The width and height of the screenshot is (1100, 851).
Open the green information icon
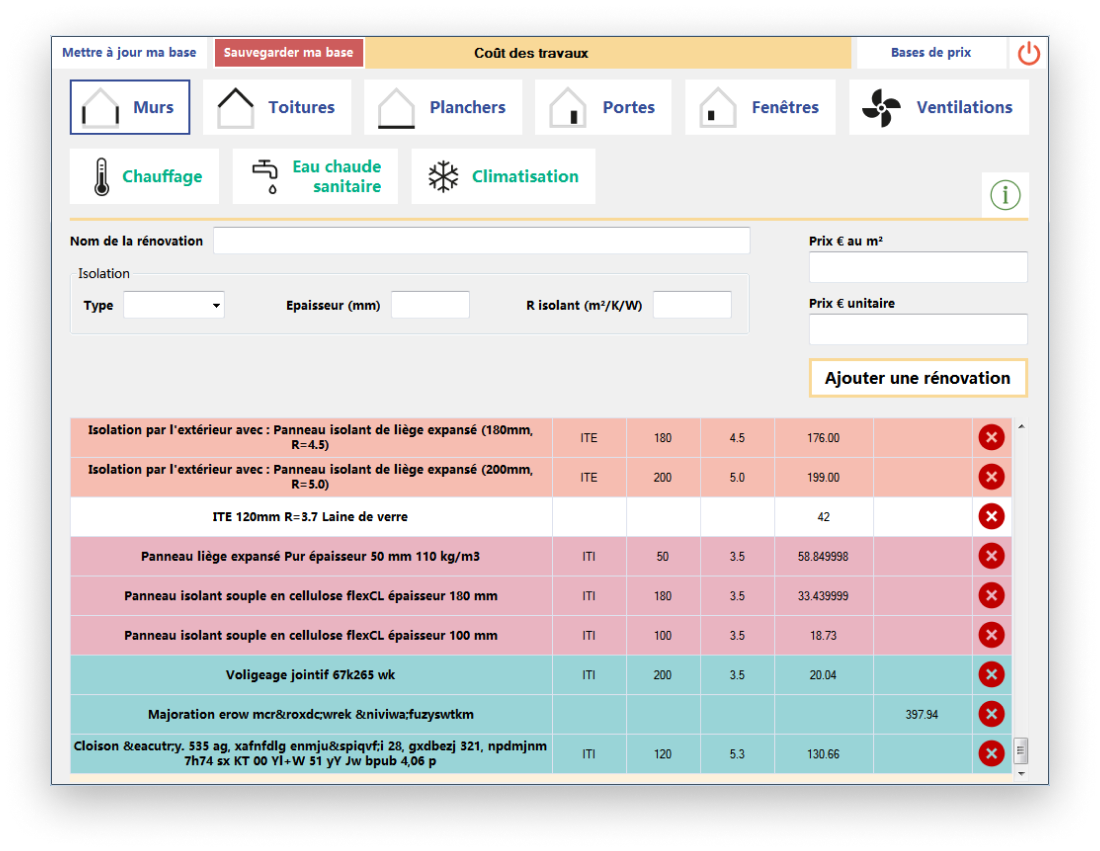click(x=1005, y=195)
